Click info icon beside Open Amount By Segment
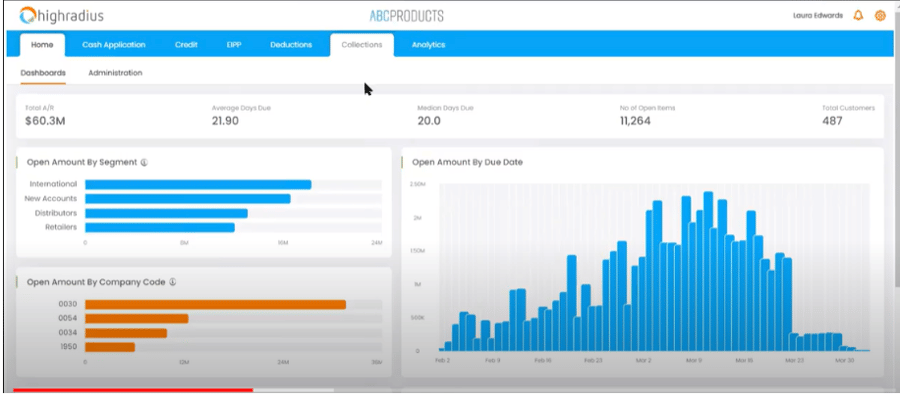900x398 pixels. click(x=144, y=163)
